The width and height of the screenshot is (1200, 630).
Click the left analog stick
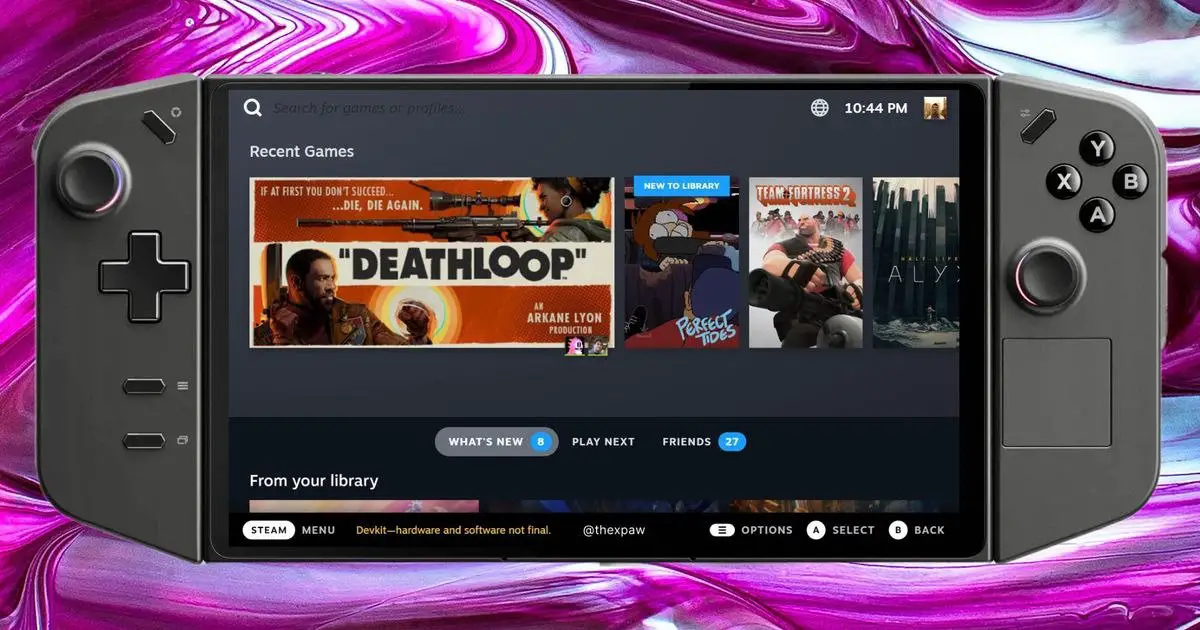pos(93,180)
